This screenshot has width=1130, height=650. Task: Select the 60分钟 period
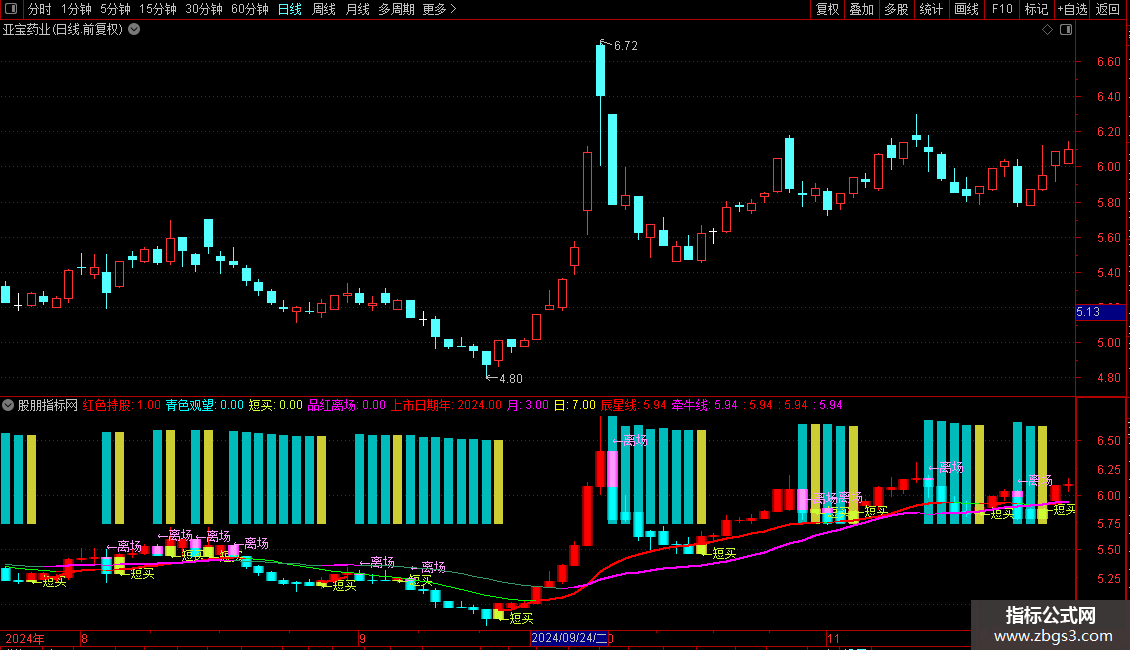pos(250,9)
